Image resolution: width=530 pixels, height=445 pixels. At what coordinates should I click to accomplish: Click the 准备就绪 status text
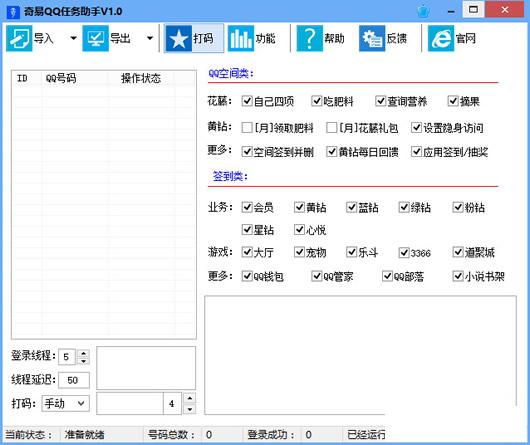coord(85,435)
